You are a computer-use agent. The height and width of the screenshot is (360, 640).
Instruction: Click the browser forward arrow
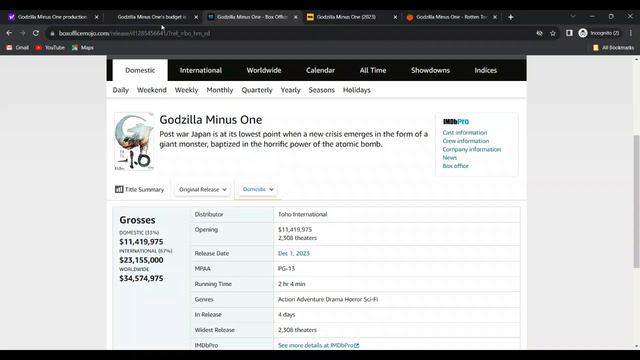22,33
